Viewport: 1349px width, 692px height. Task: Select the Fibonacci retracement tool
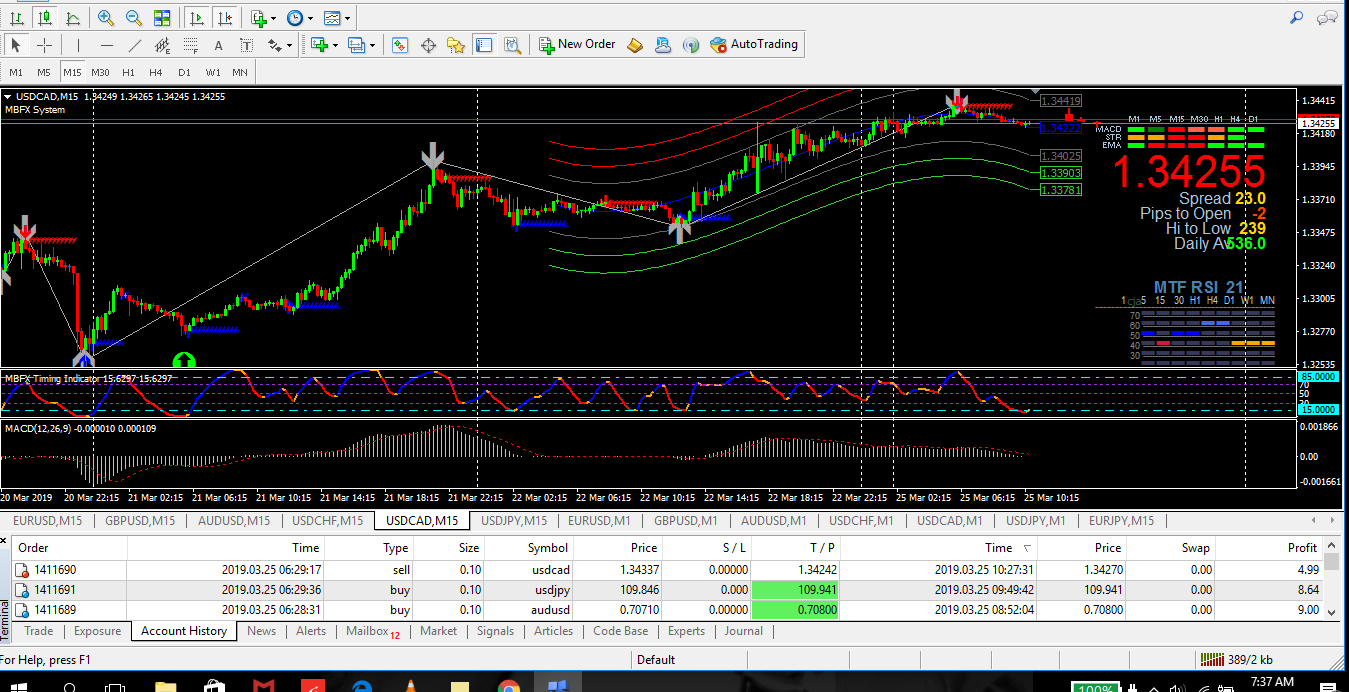(x=190, y=45)
